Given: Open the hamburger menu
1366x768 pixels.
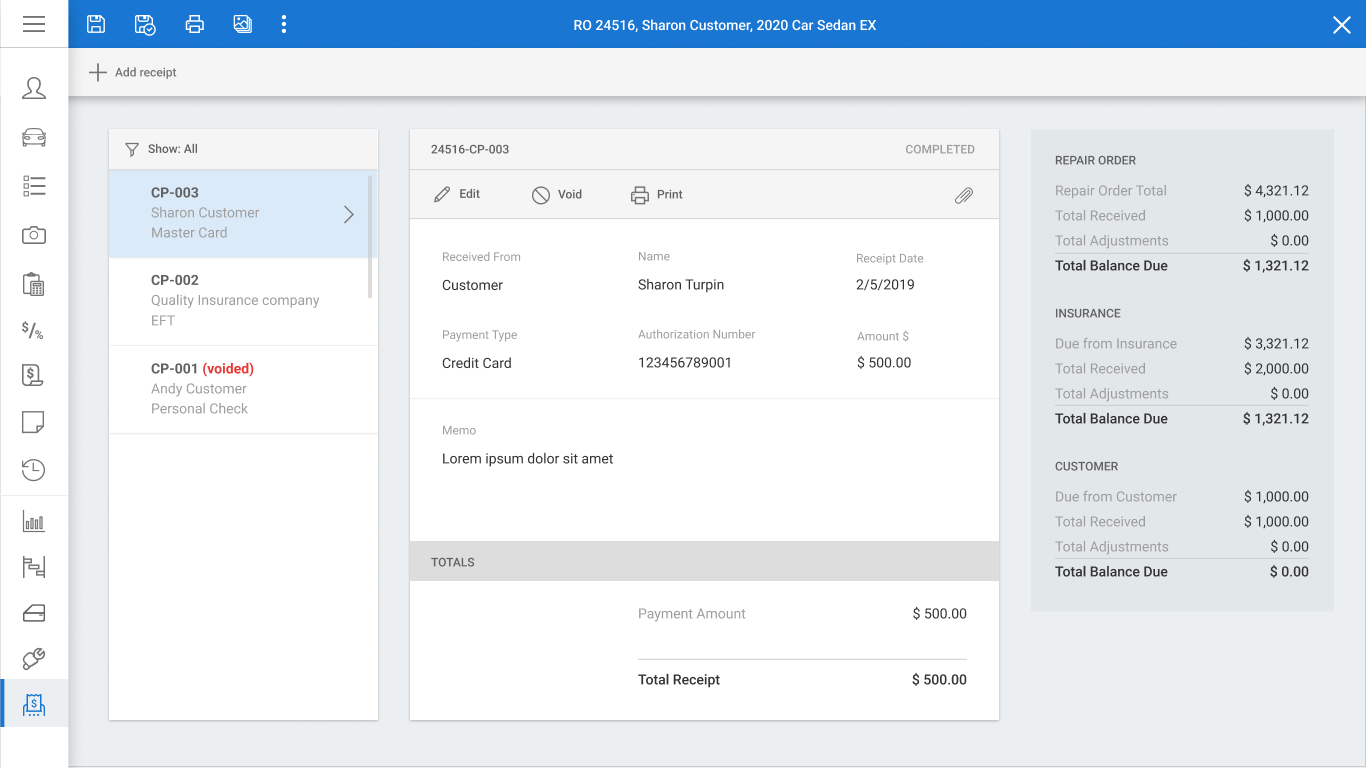Looking at the screenshot, I should point(34,24).
